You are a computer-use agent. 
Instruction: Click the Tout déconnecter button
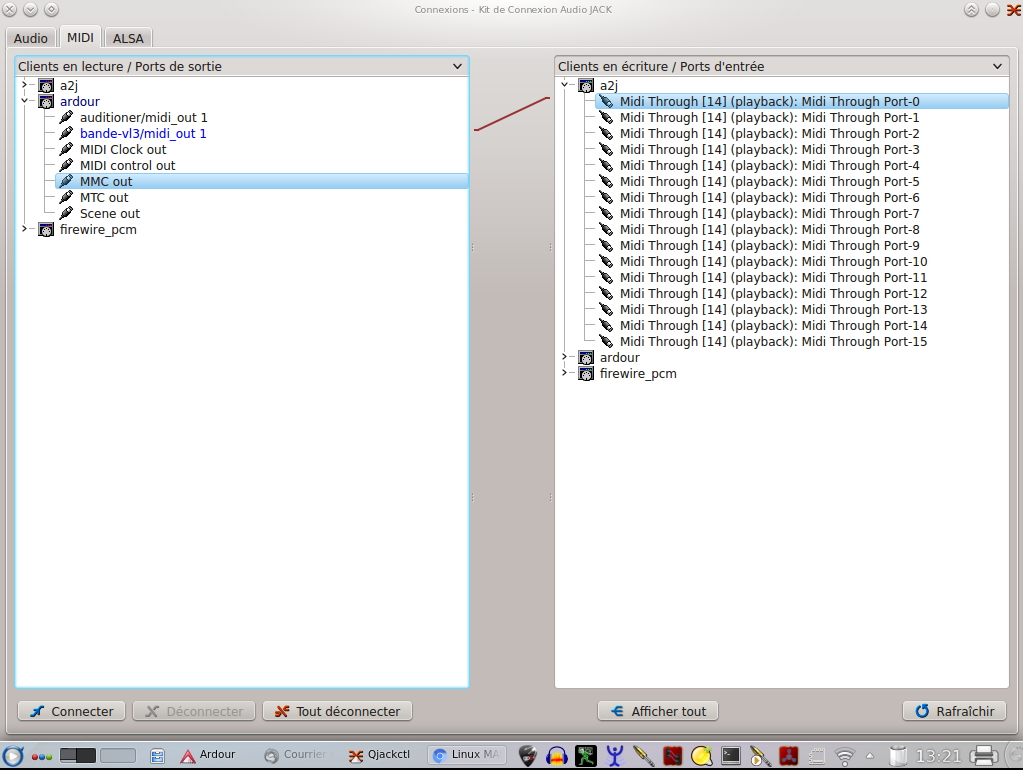(x=337, y=711)
